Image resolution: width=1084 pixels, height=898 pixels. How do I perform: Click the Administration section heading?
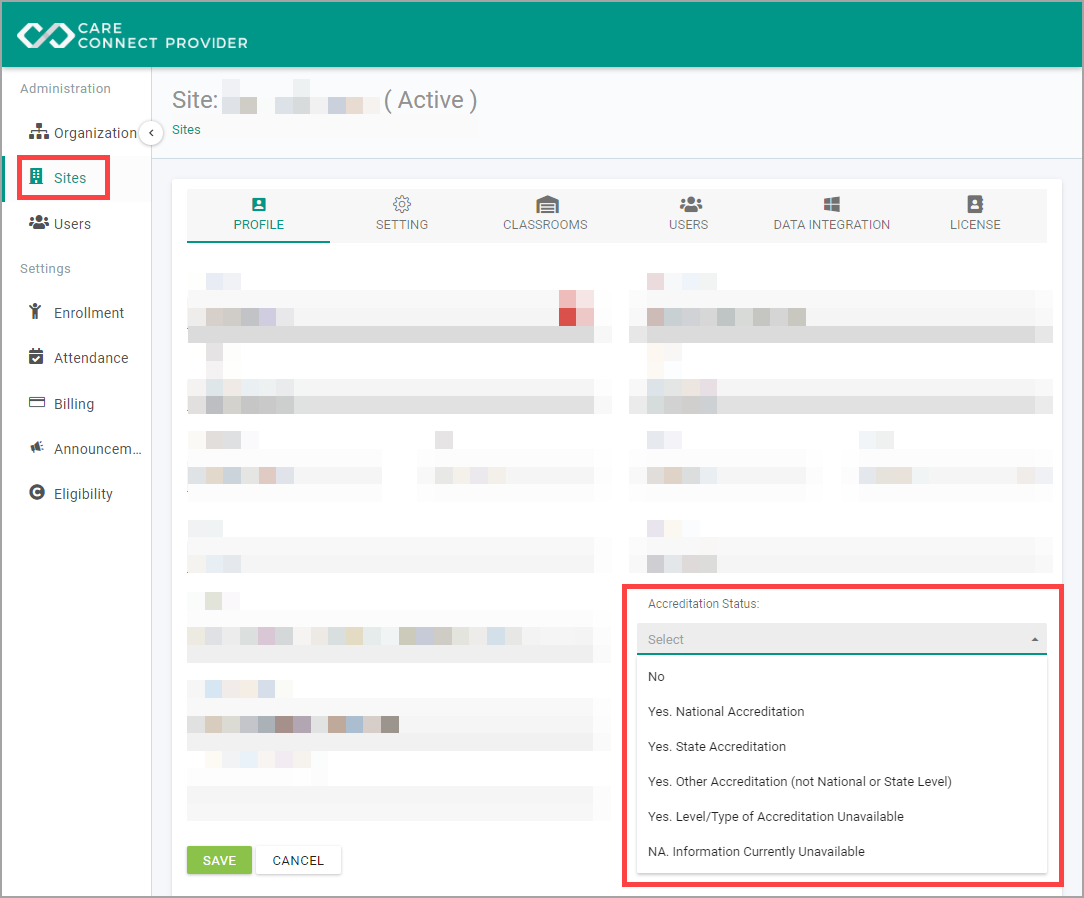click(x=65, y=88)
